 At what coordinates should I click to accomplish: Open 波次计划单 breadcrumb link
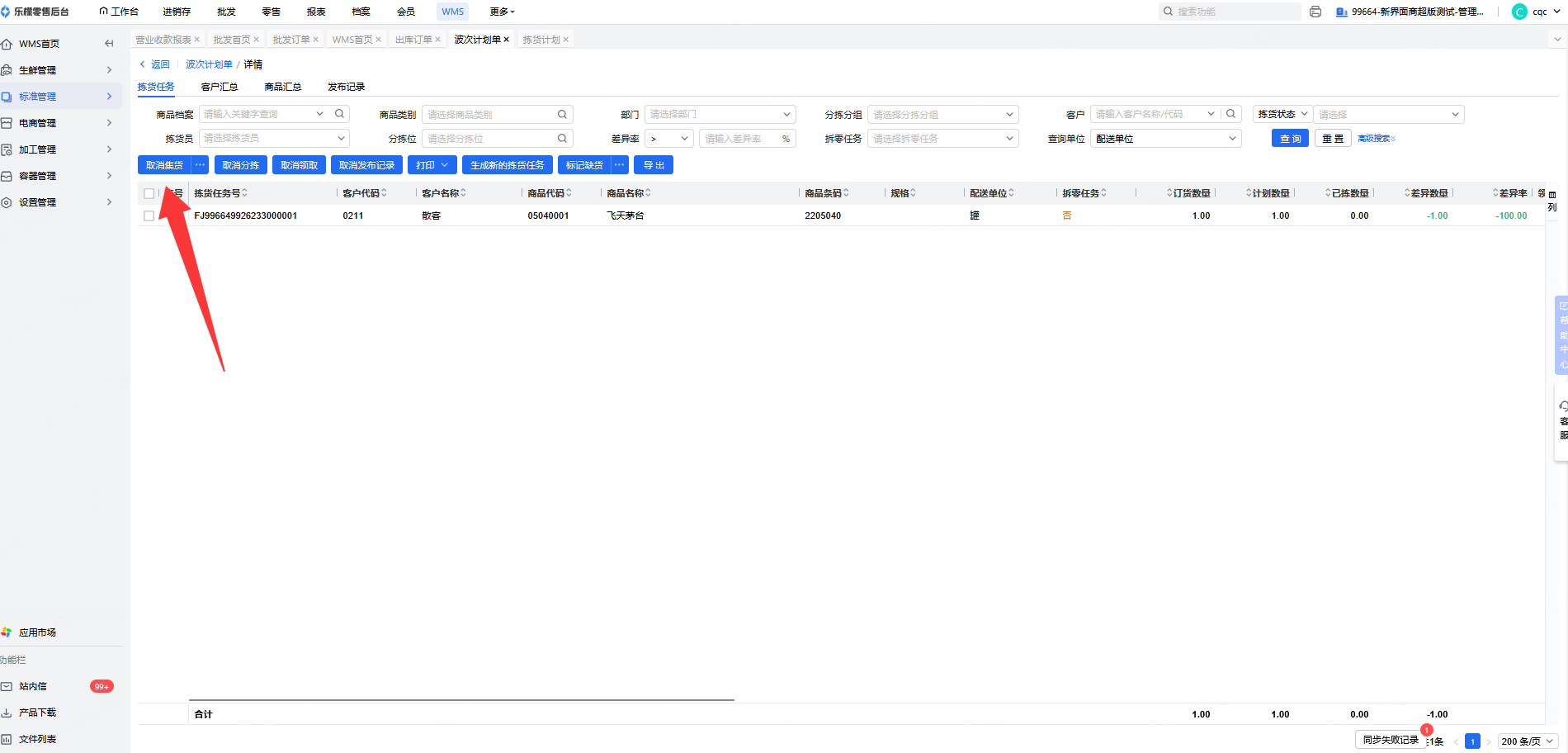[209, 64]
